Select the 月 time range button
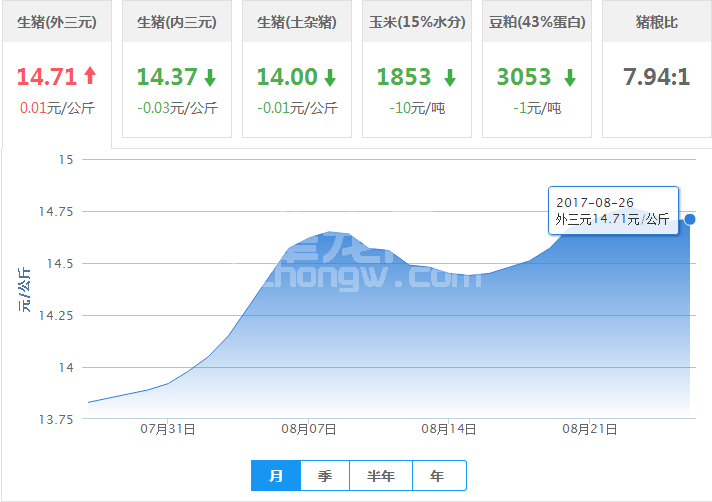 pos(276,476)
